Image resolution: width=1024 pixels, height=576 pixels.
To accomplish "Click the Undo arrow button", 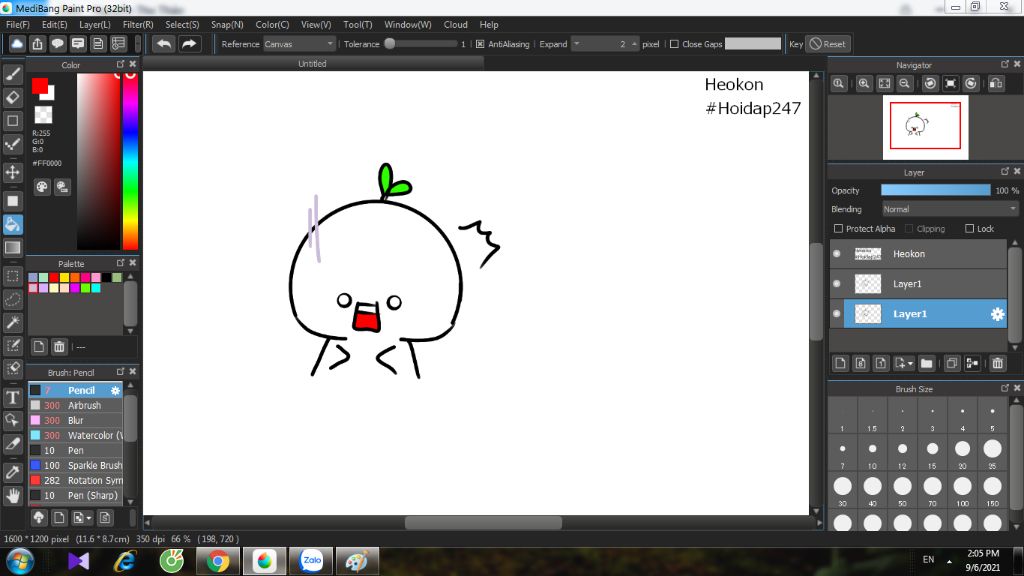I will (164, 44).
